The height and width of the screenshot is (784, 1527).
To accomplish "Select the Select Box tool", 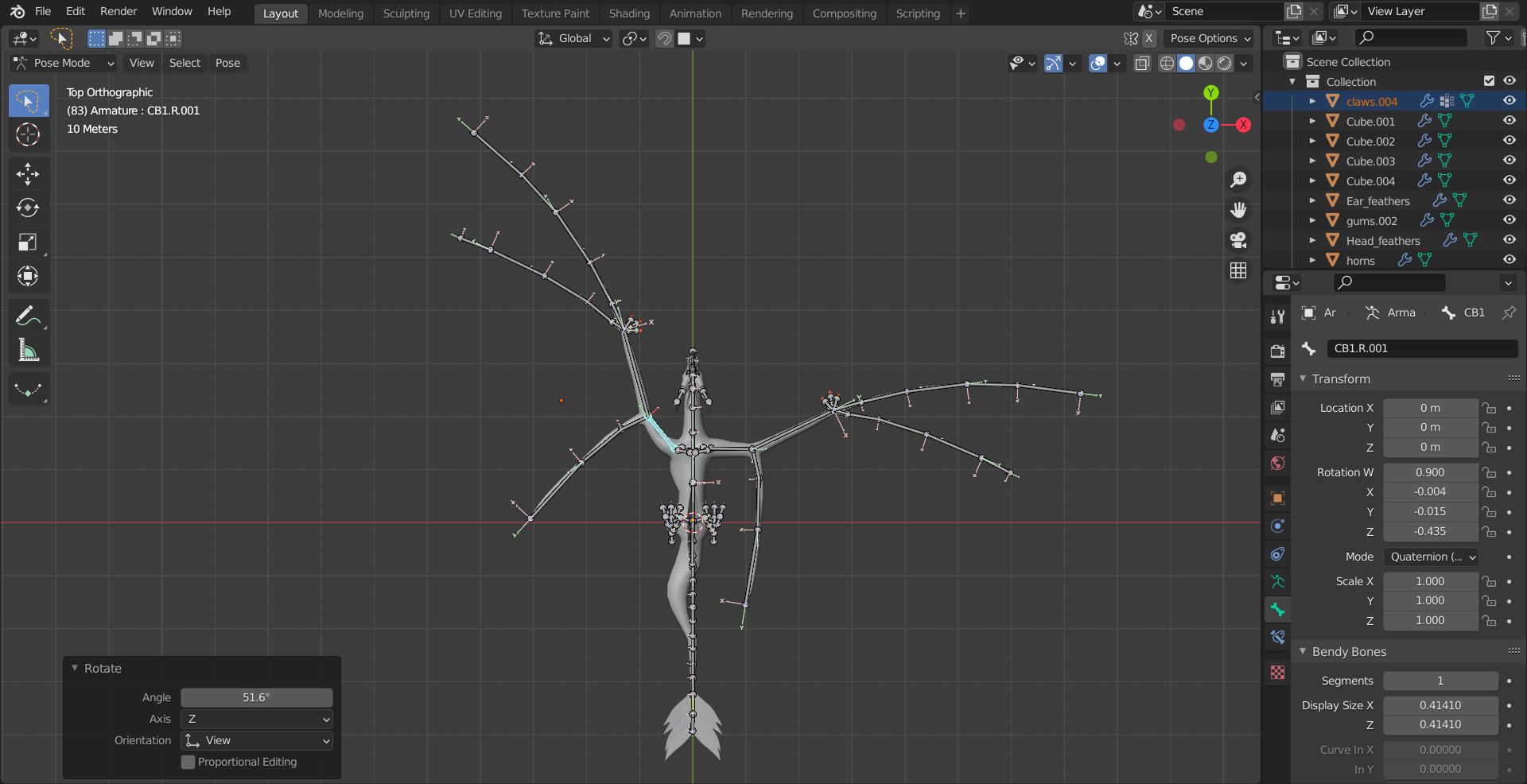I will coord(28,101).
